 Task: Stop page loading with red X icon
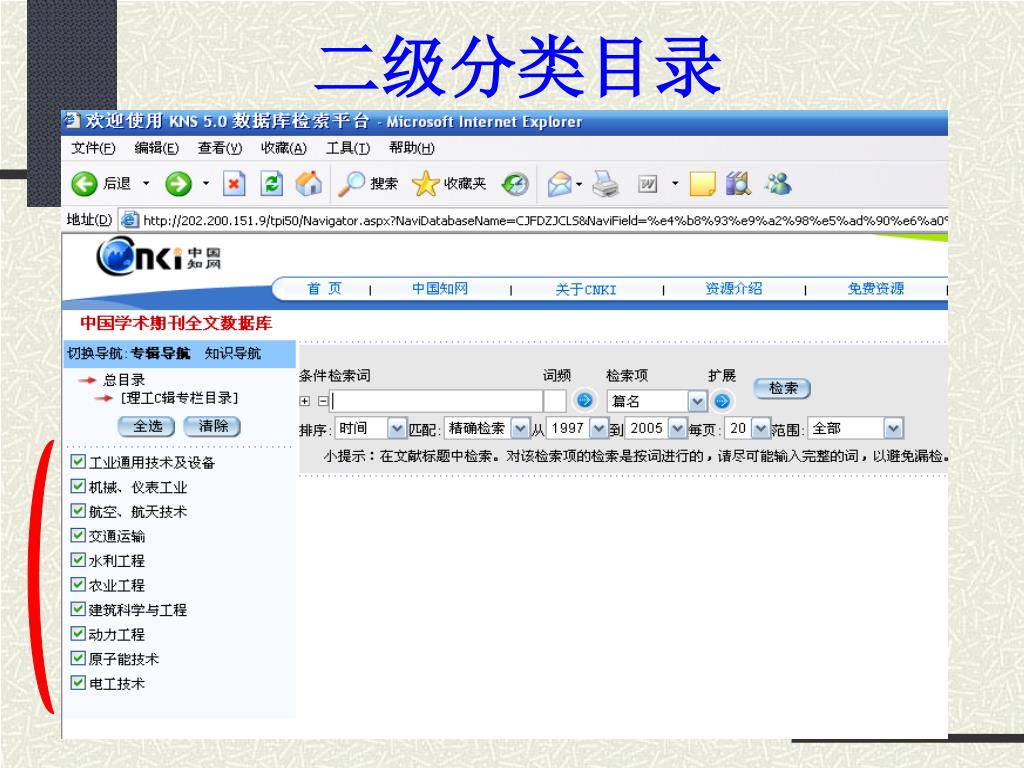coord(234,184)
